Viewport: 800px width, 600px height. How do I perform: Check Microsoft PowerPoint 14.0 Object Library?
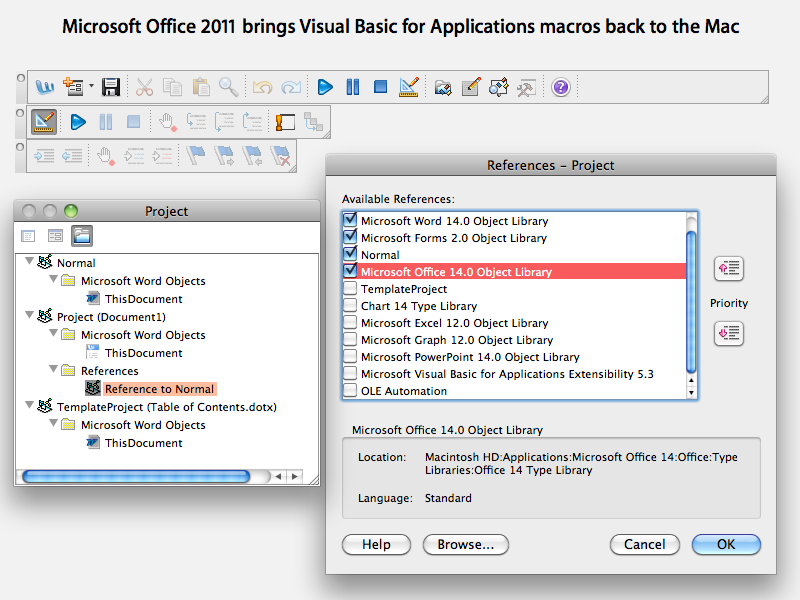pyautogui.click(x=350, y=356)
